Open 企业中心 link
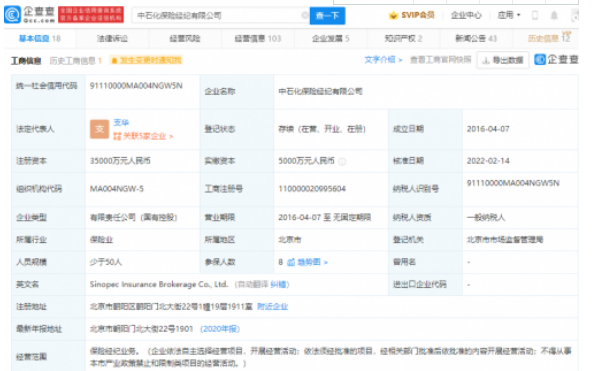 pos(466,15)
